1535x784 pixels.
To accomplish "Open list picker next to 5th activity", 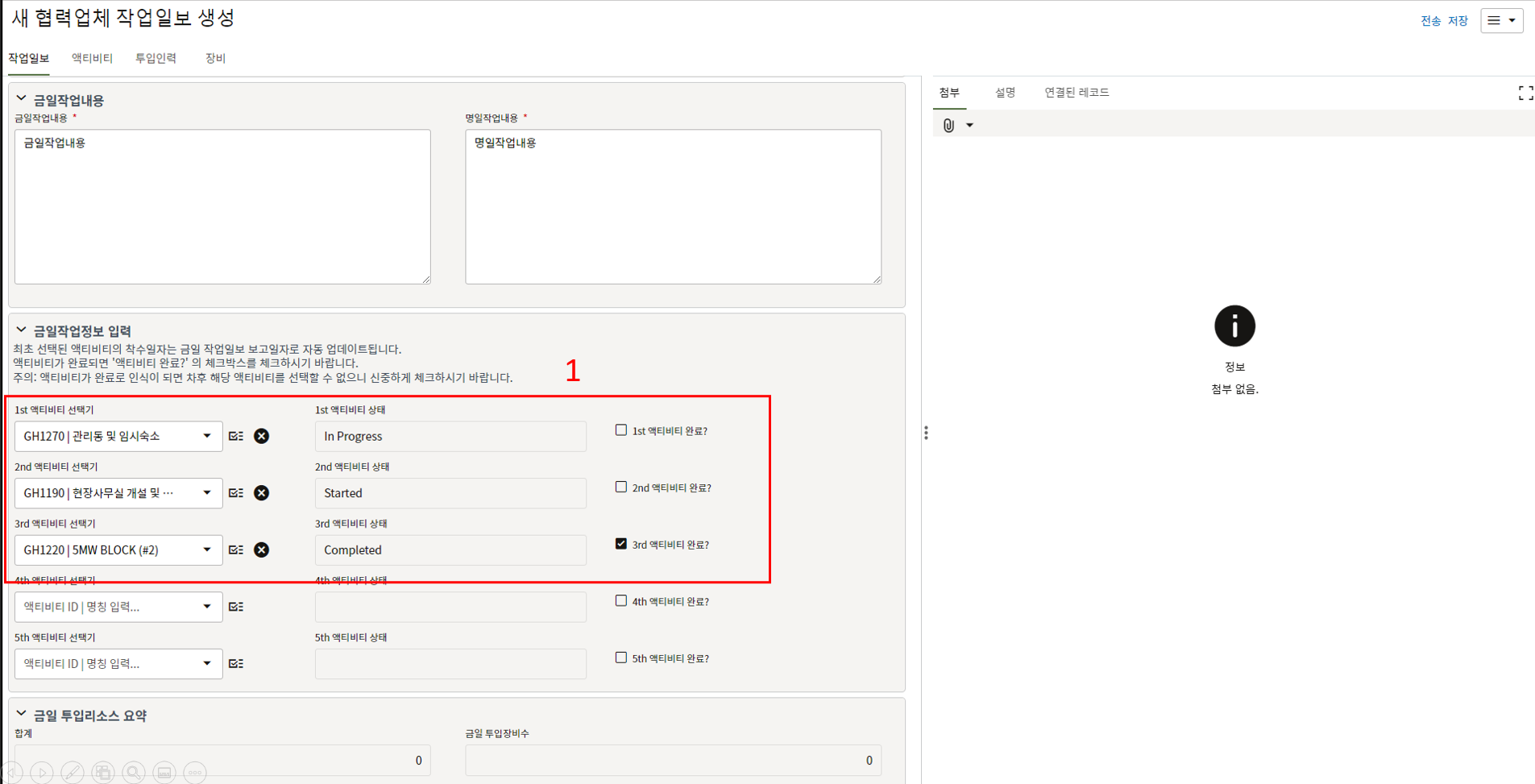I will tap(236, 664).
